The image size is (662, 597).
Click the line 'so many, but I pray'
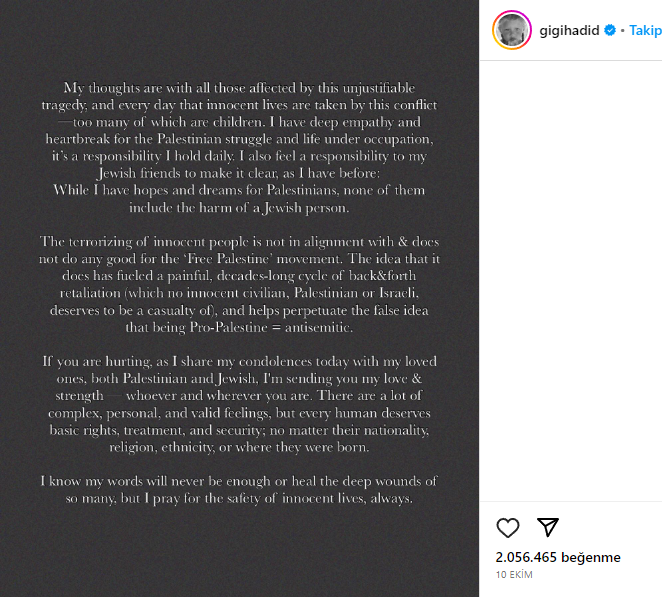239,498
